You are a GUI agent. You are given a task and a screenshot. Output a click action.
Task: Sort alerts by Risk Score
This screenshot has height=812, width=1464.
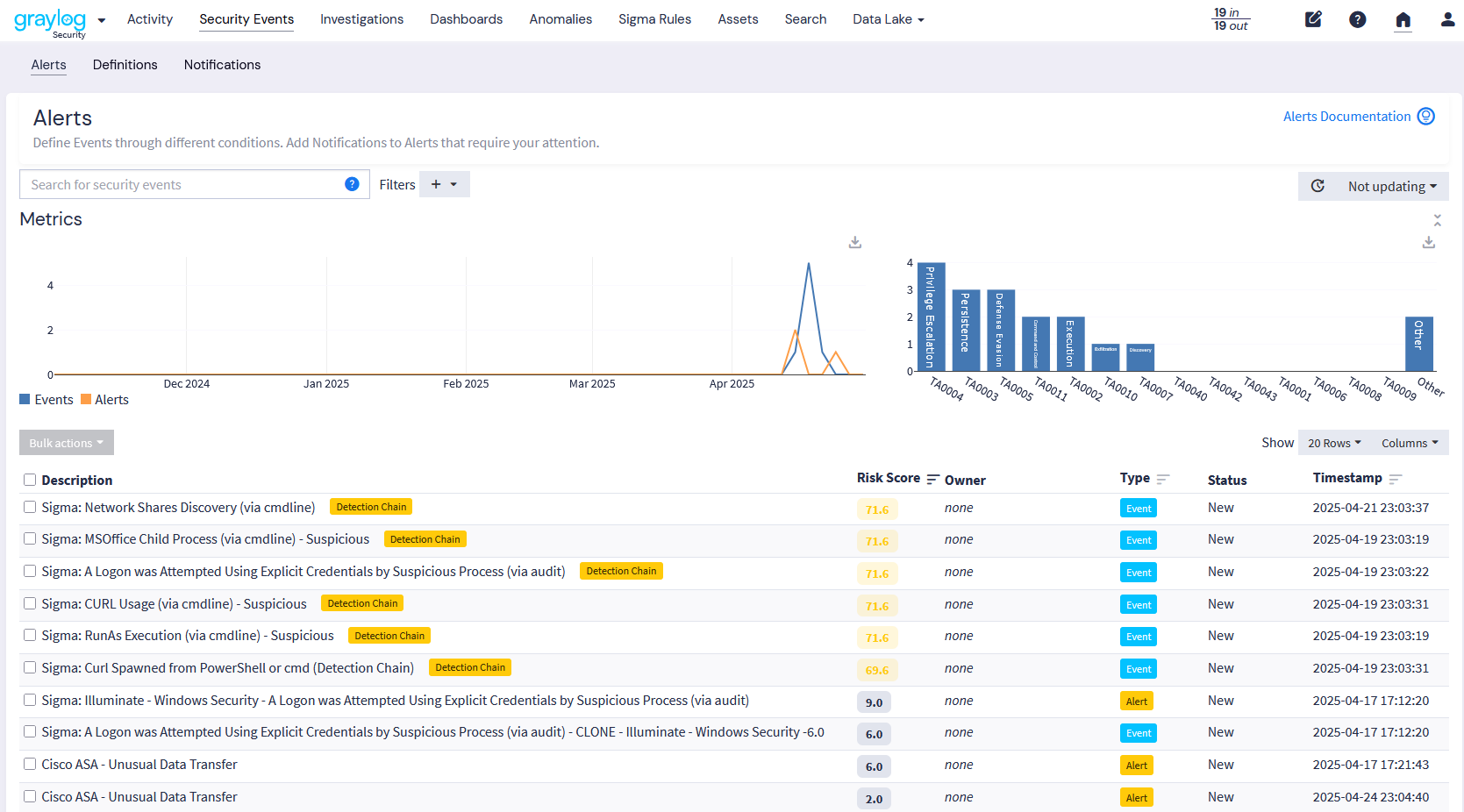[x=932, y=479]
